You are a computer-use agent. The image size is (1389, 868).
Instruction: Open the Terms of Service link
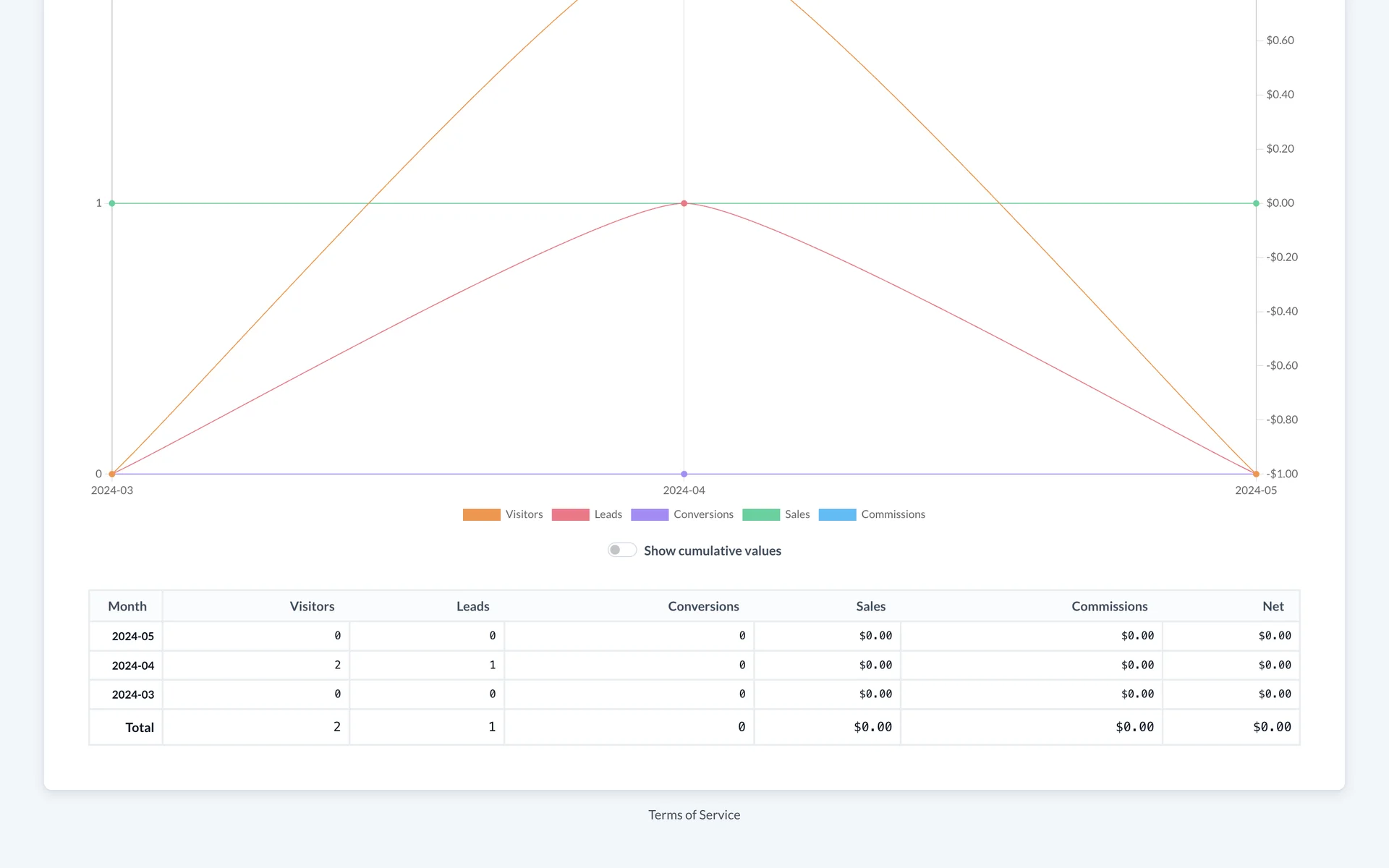click(x=694, y=815)
